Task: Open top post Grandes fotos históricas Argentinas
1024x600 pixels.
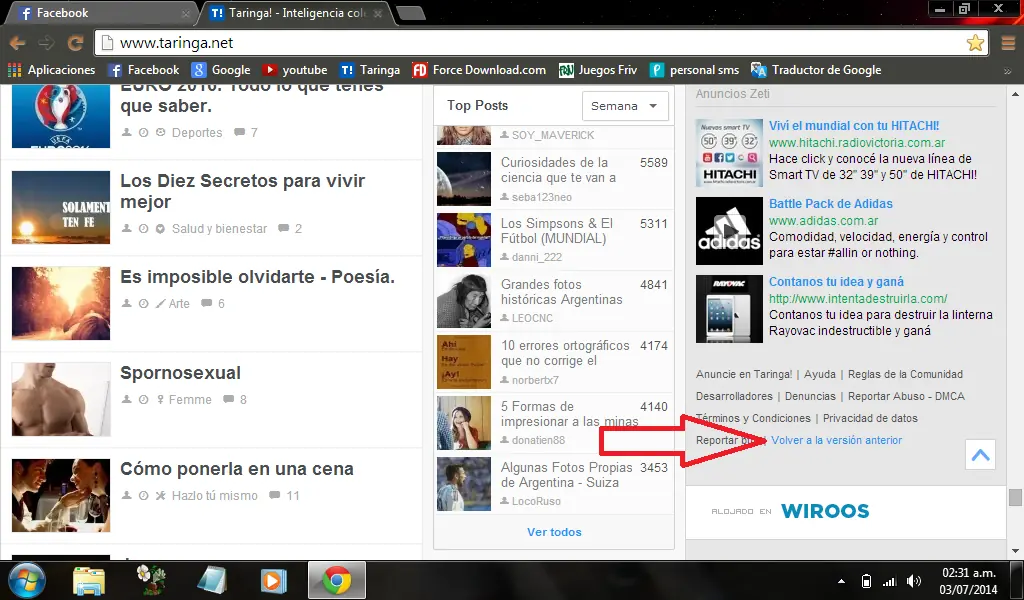Action: coord(562,292)
